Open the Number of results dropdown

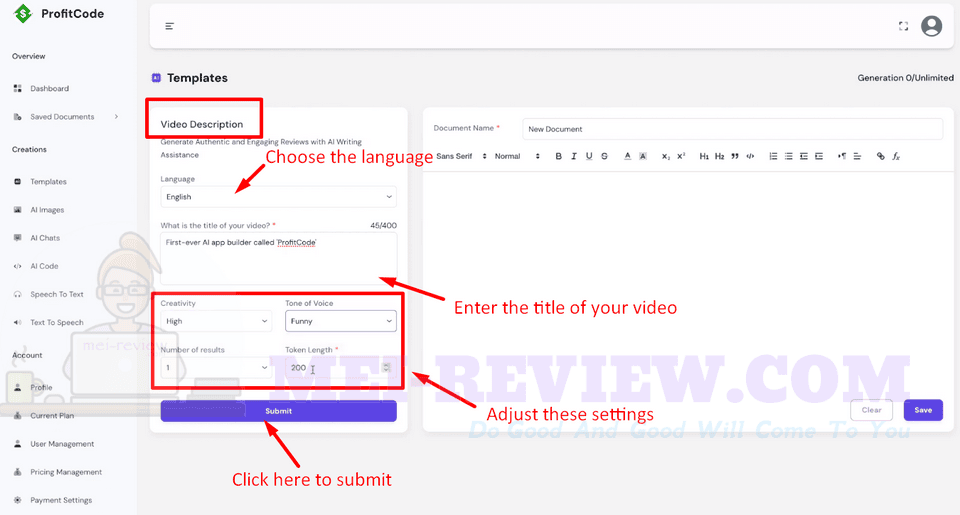[x=216, y=367]
